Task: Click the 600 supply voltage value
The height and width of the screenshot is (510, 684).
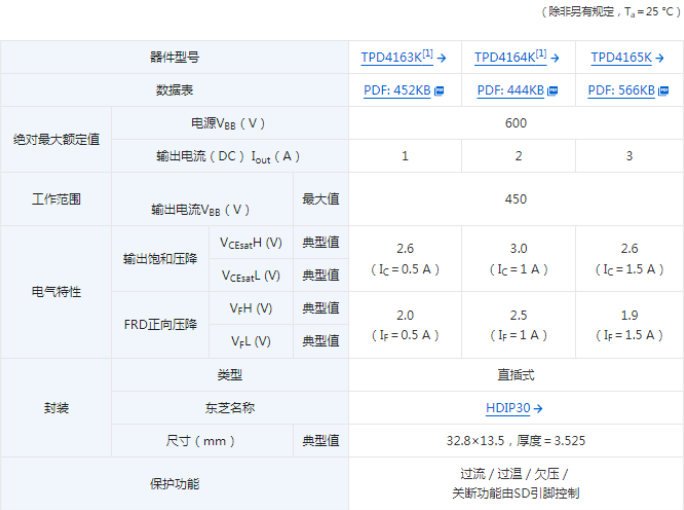Action: click(516, 123)
